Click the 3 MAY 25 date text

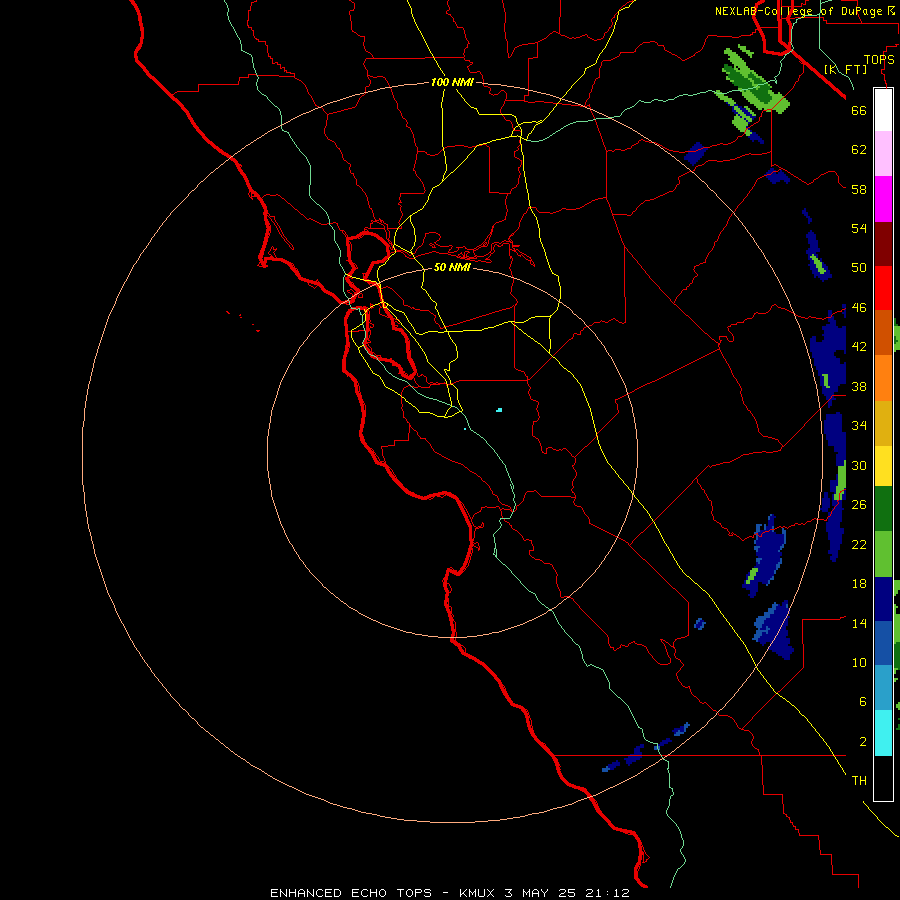[x=540, y=893]
